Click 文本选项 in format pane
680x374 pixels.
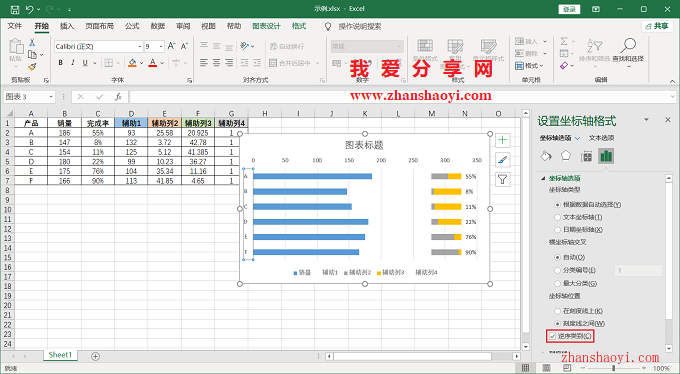(601, 138)
